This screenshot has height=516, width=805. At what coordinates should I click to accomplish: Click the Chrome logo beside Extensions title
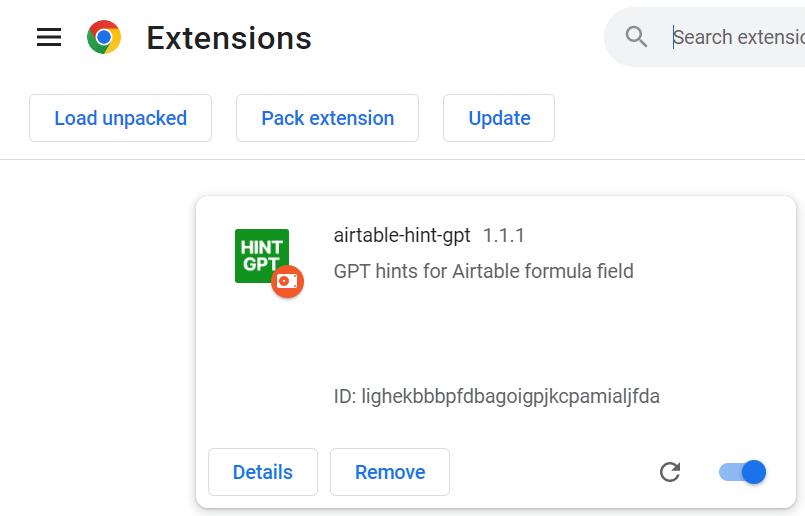[x=104, y=38]
